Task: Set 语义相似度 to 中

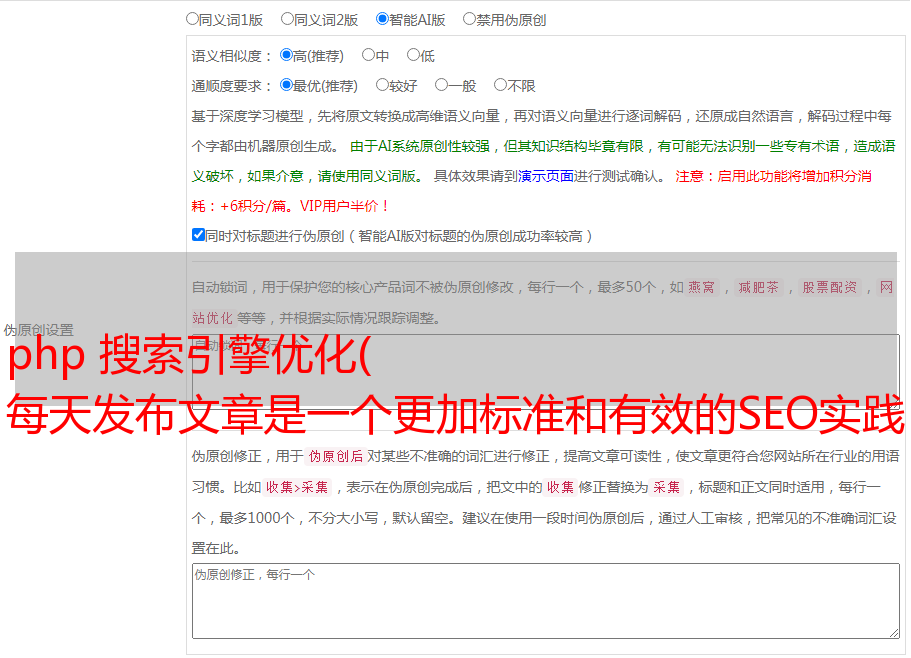Action: (368, 55)
